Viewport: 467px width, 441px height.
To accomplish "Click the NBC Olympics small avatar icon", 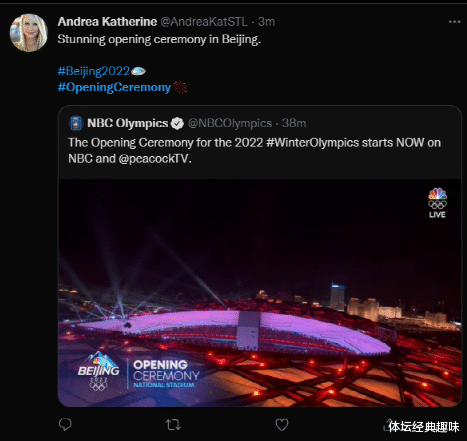I will (76, 123).
